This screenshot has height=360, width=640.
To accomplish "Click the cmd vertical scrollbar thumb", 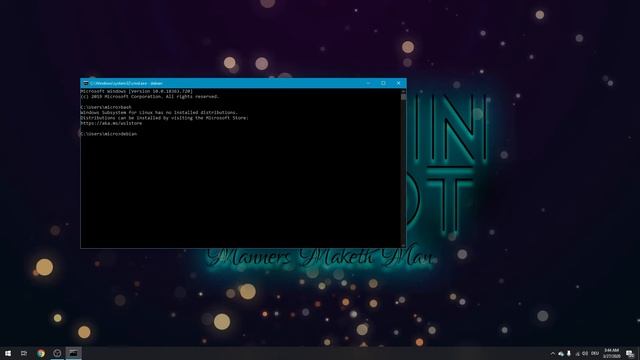I will 403,97.
